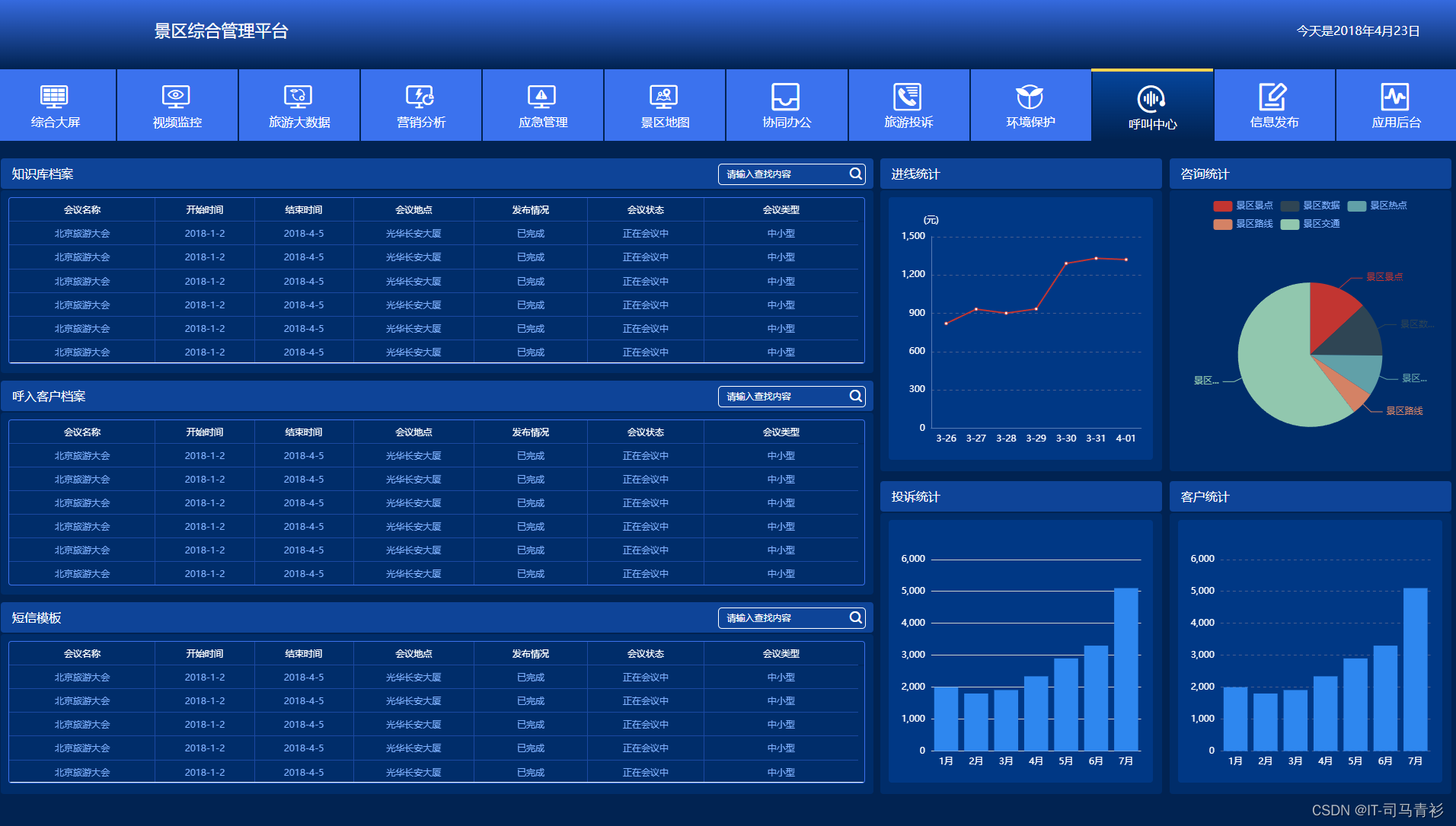1456x826 pixels.
Task: Open the 环境保护 environment protection icon
Action: [x=1030, y=105]
